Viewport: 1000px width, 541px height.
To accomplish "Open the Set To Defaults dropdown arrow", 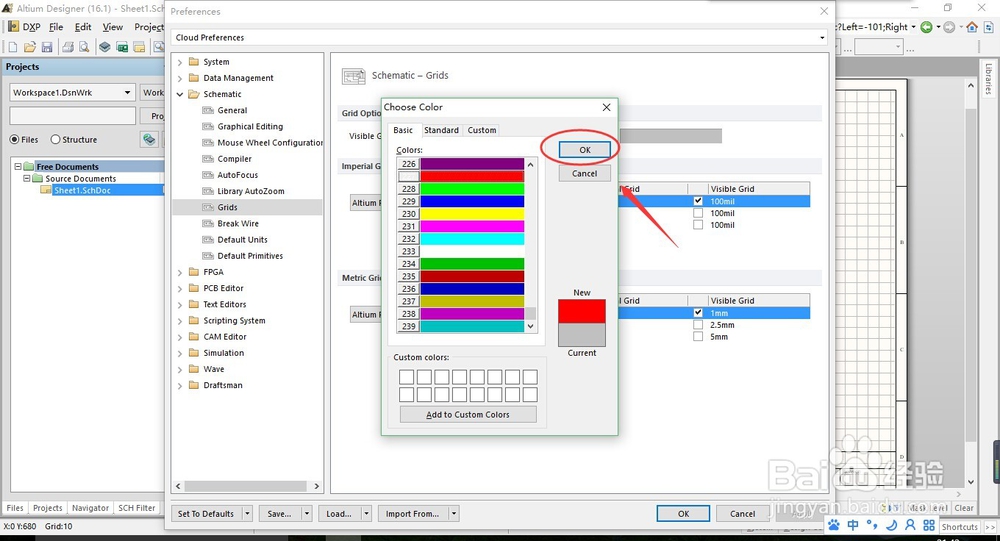I will [x=247, y=514].
